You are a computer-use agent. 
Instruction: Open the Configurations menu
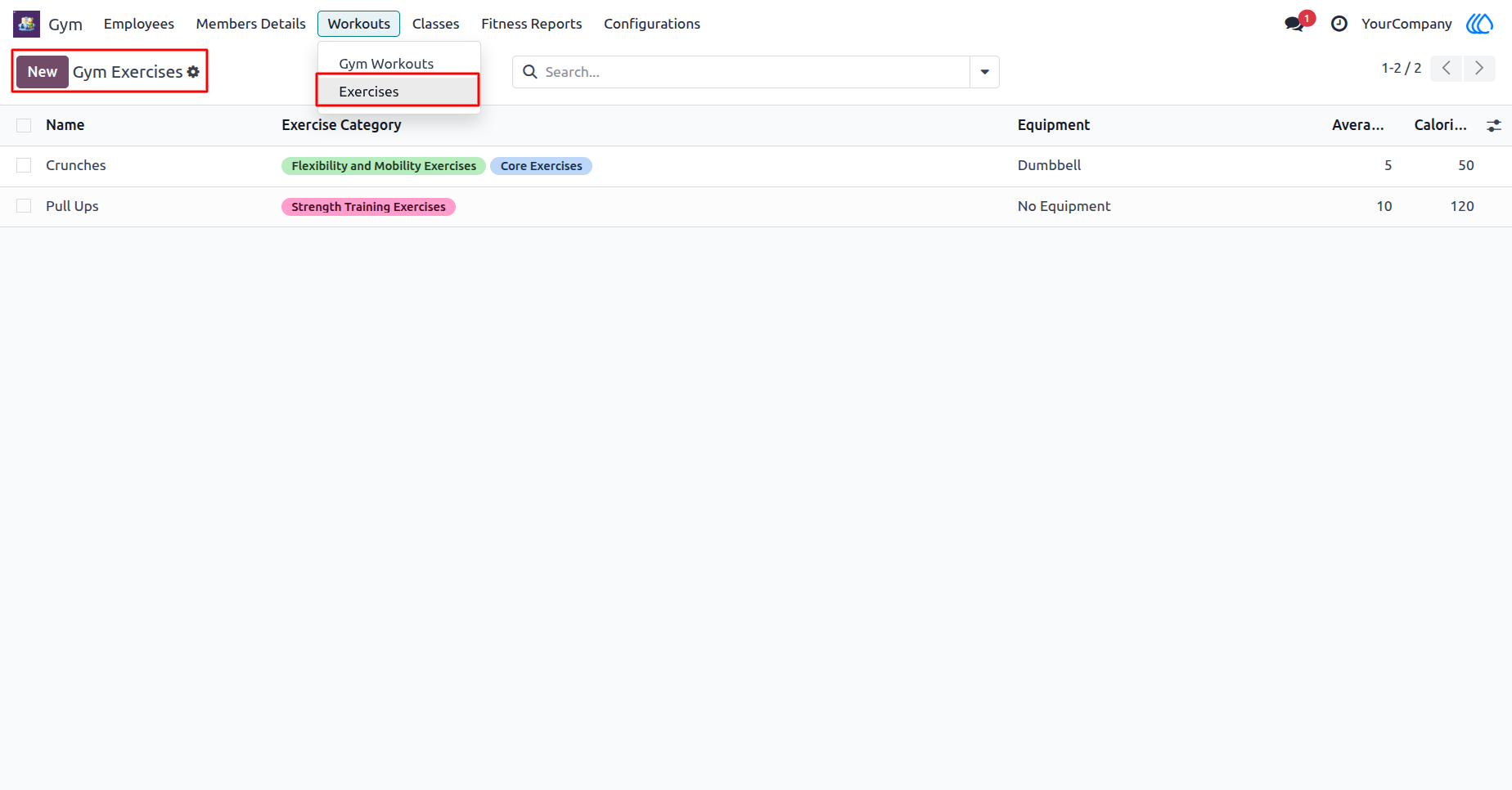pyautogui.click(x=652, y=24)
